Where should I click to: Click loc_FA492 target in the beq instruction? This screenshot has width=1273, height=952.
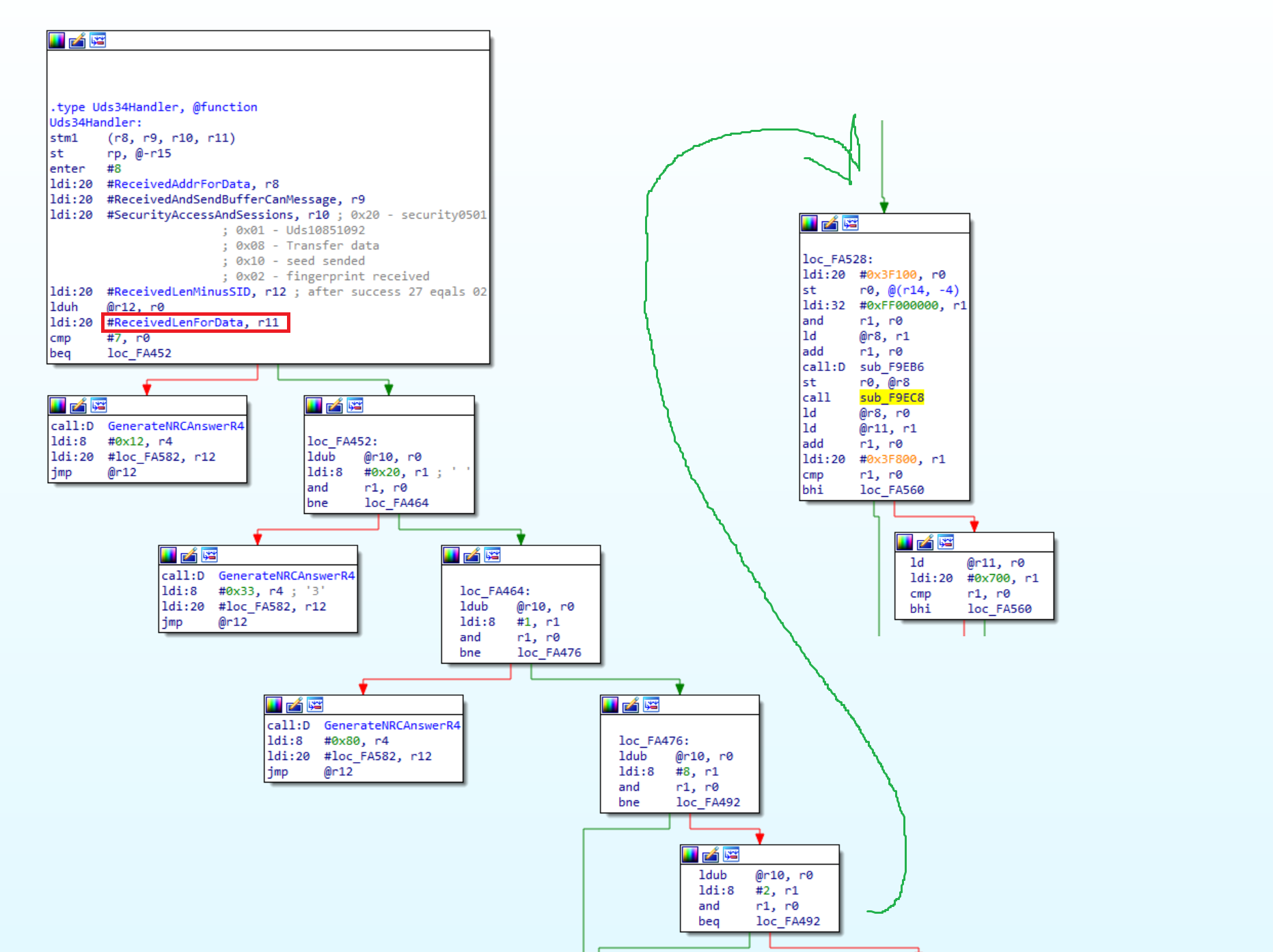788,921
